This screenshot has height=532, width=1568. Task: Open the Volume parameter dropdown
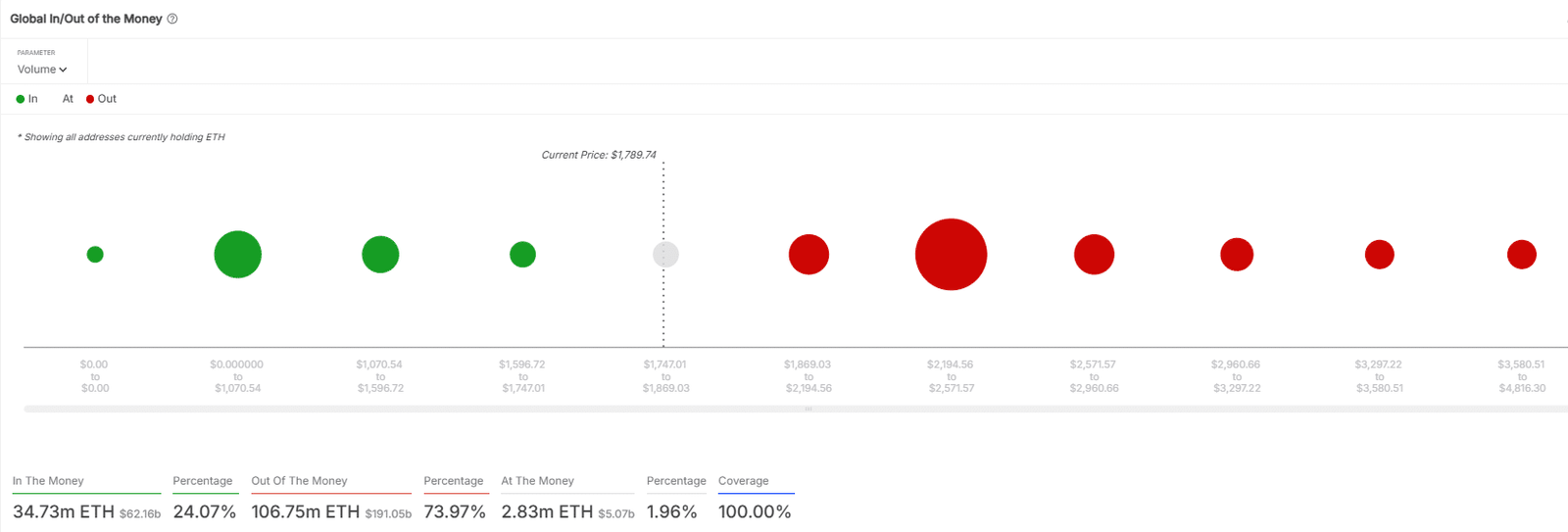point(42,70)
